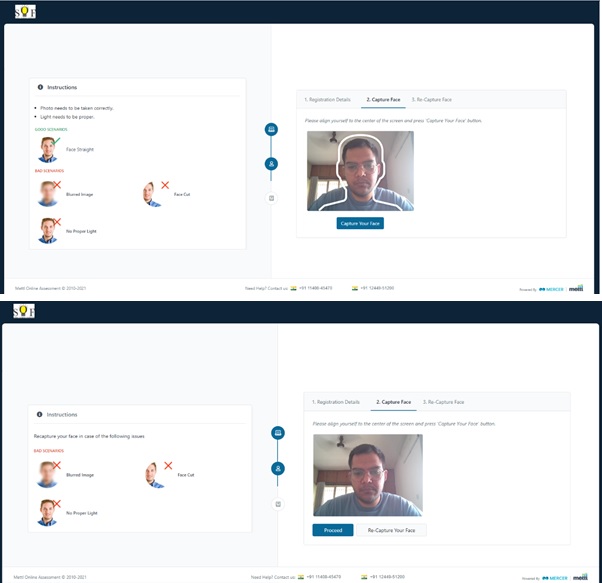Select Capture Face tab in the Proceed button panel
The height and width of the screenshot is (583, 602).
(393, 402)
